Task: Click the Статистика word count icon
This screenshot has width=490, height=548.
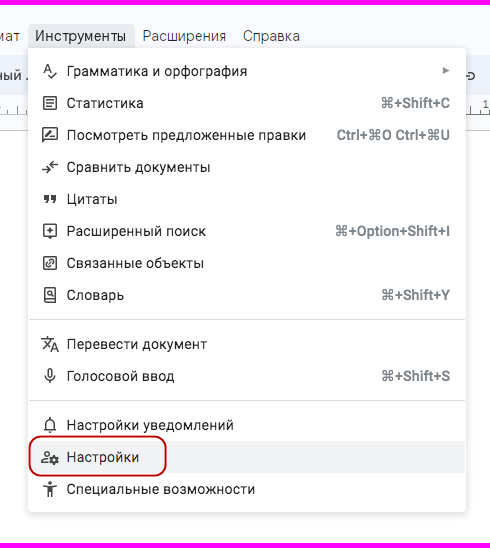Action: tap(50, 103)
